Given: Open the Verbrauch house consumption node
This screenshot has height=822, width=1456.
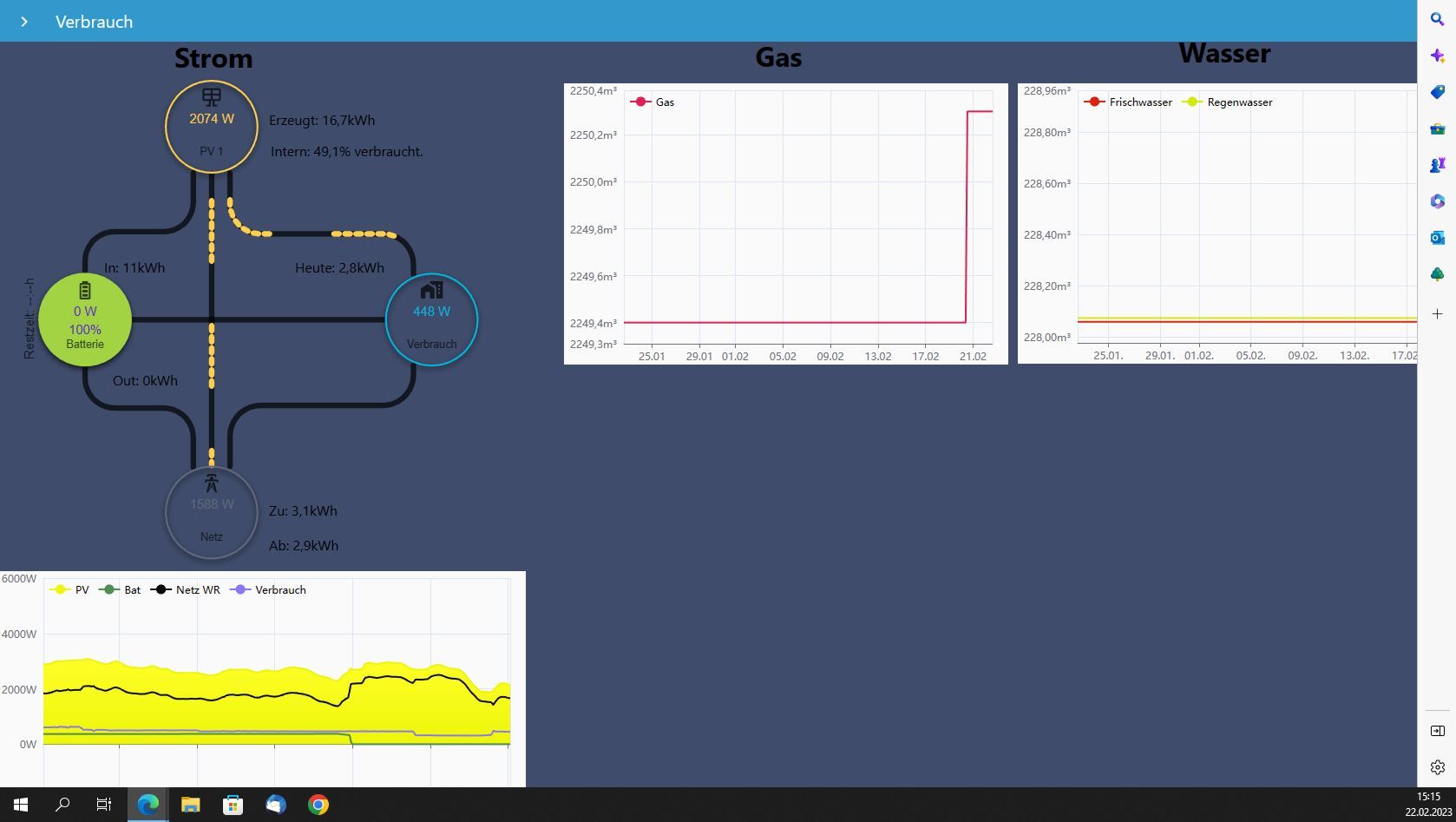Looking at the screenshot, I should click(431, 319).
